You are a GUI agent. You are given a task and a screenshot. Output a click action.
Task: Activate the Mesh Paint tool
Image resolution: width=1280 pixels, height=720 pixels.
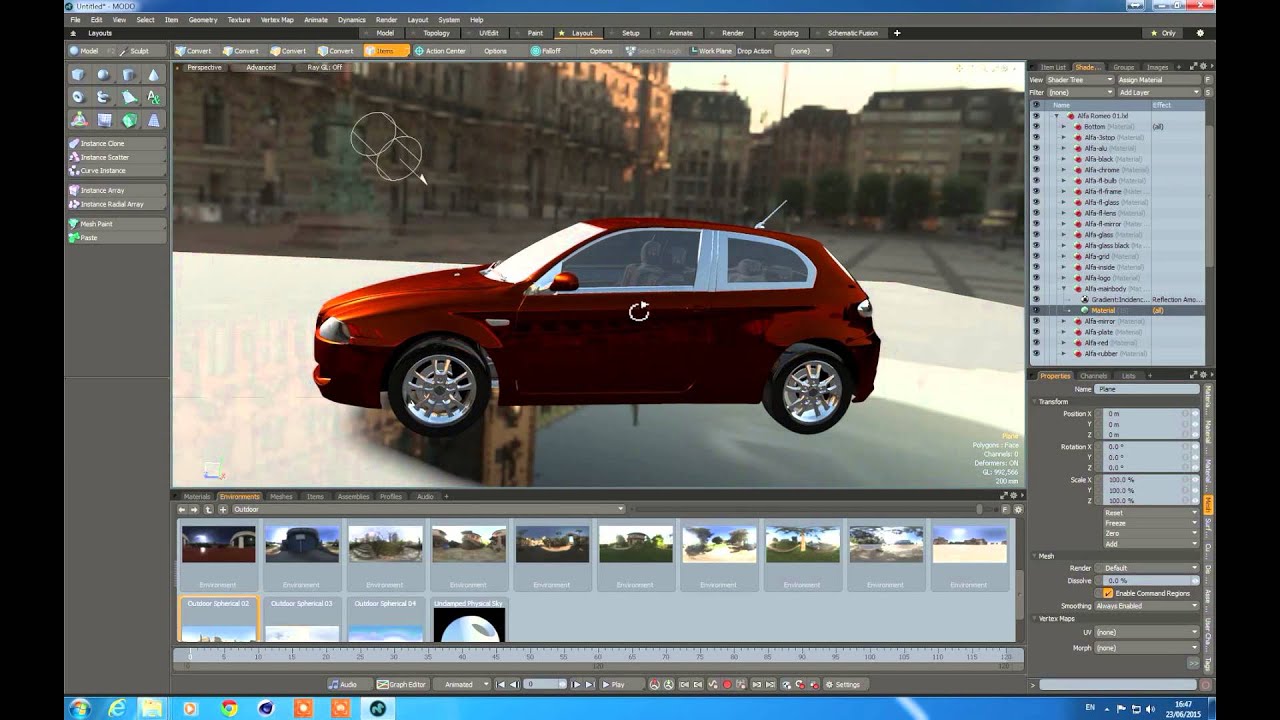point(116,224)
